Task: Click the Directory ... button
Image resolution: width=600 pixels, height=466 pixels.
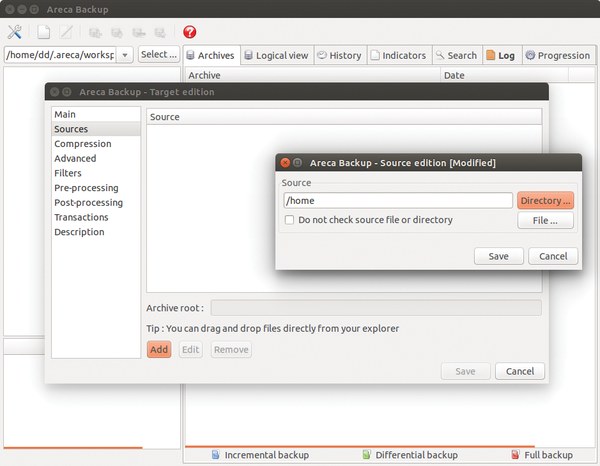Action: click(545, 200)
